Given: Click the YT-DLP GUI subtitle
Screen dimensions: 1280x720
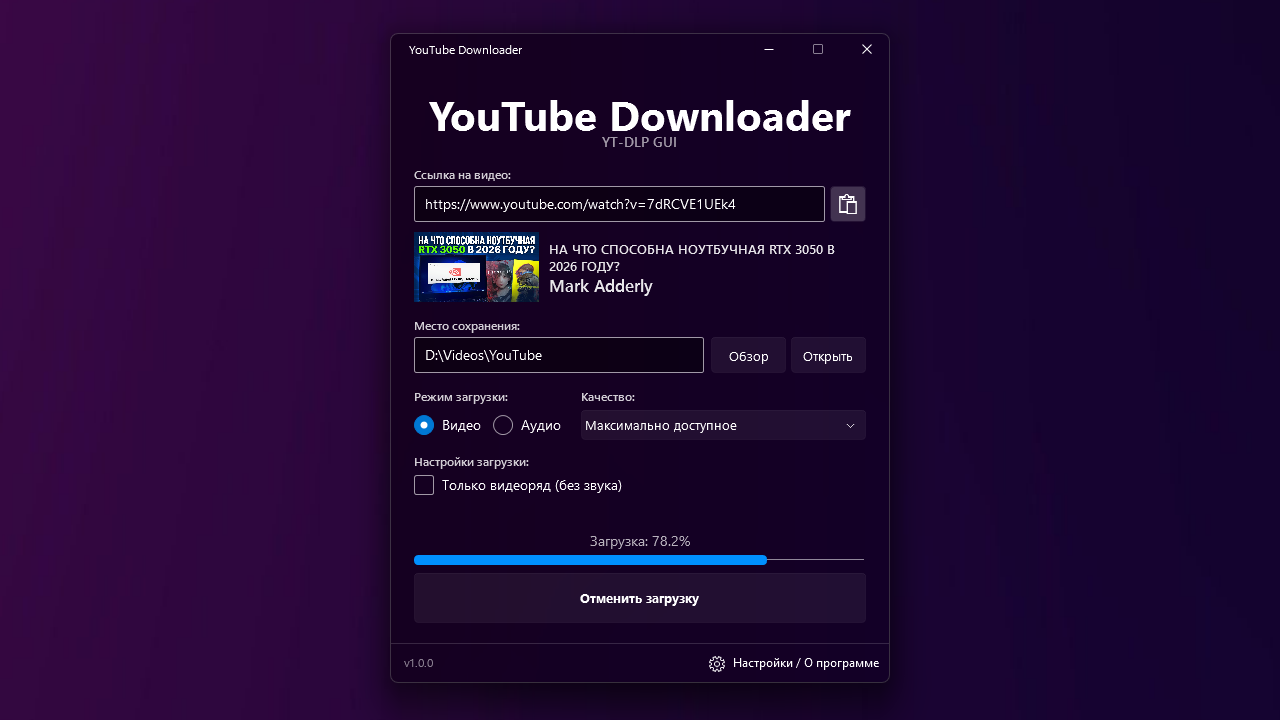Looking at the screenshot, I should click(x=640, y=142).
